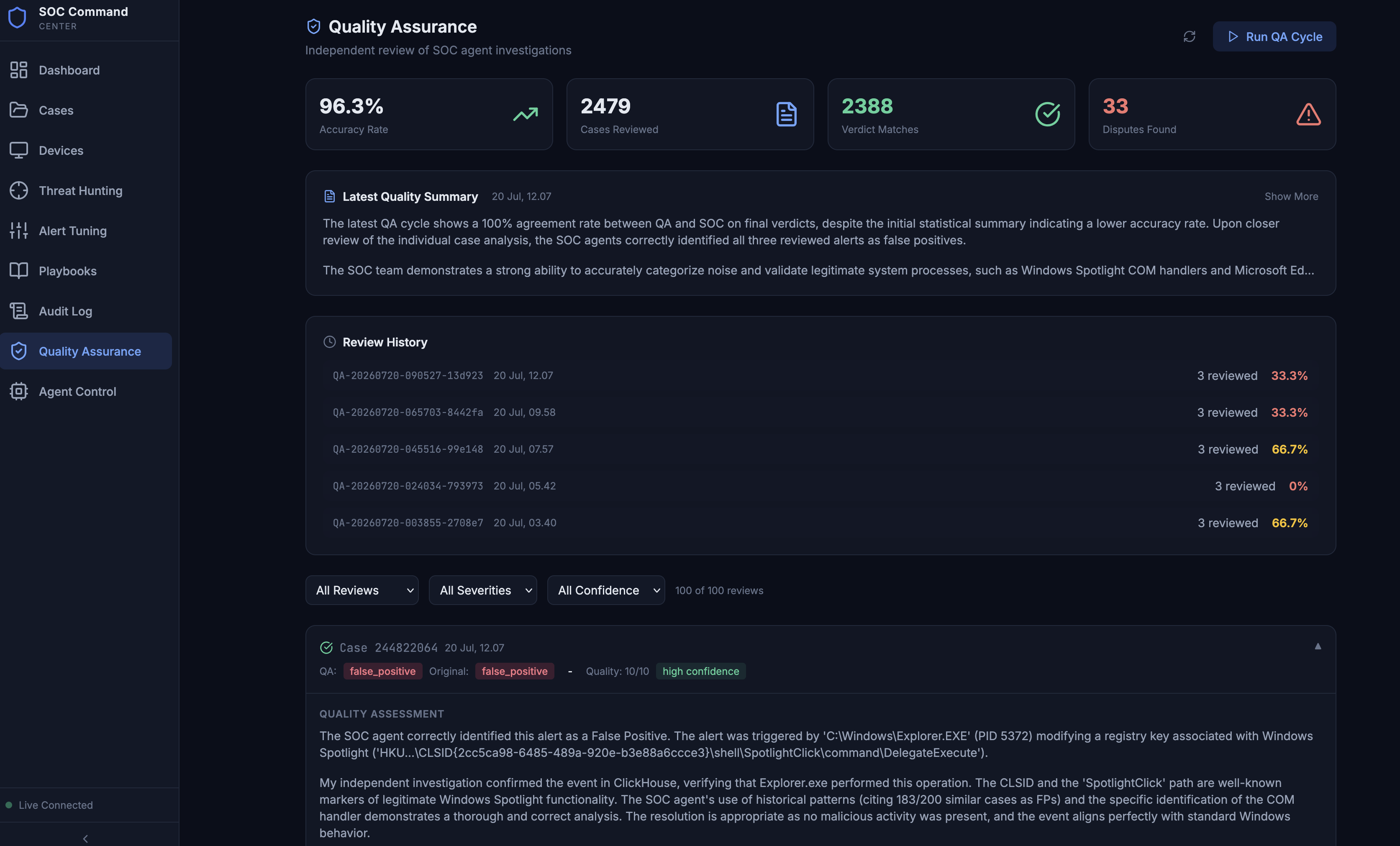The image size is (1400, 846).
Task: Click the 100 of 100 reviews count
Action: [719, 590]
